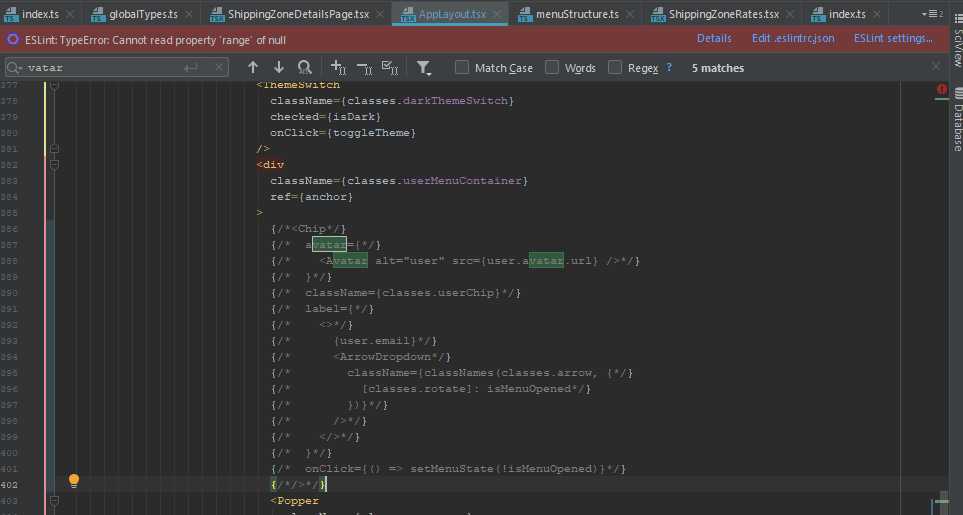Click Edit .eslintrc.json link

[793, 38]
